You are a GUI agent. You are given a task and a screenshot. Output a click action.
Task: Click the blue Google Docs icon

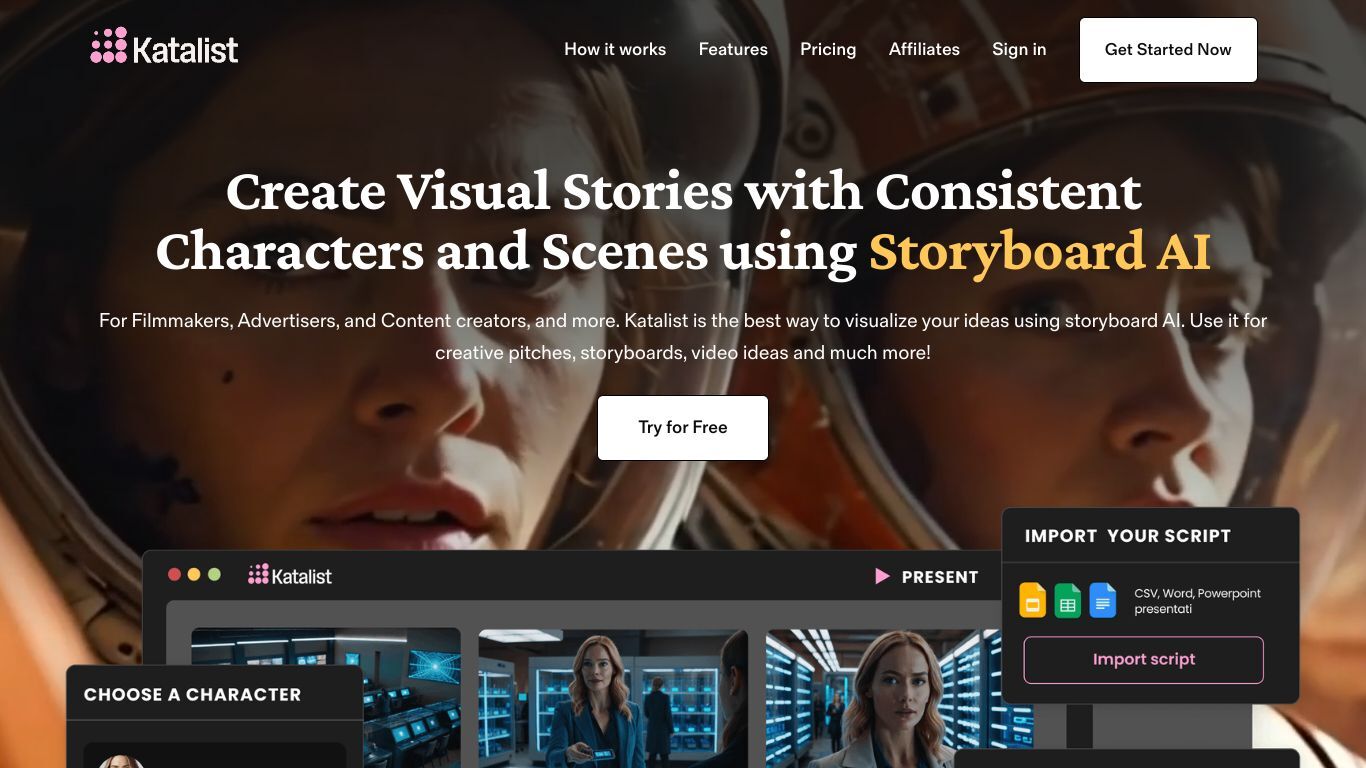pos(1102,601)
